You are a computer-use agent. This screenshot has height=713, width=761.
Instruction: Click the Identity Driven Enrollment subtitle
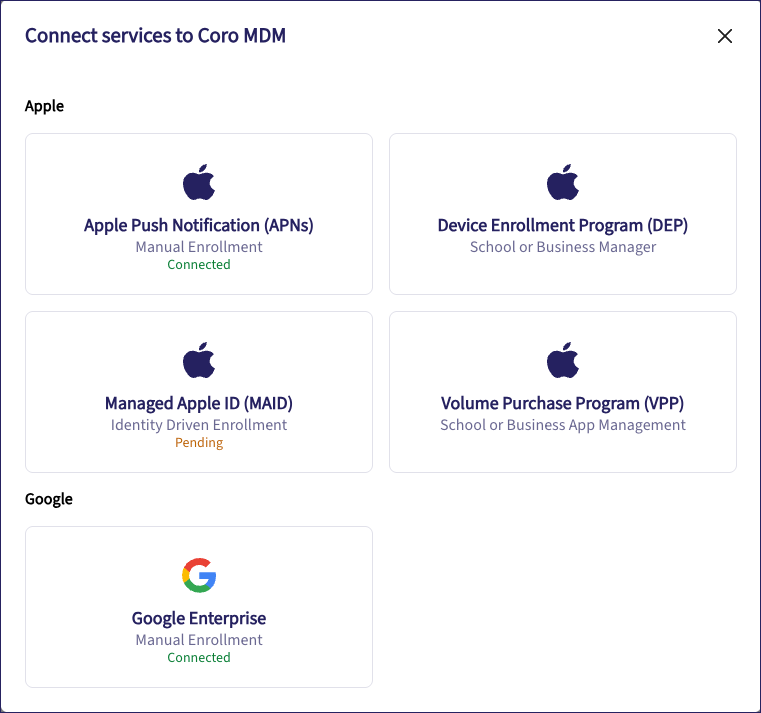pyautogui.click(x=199, y=425)
